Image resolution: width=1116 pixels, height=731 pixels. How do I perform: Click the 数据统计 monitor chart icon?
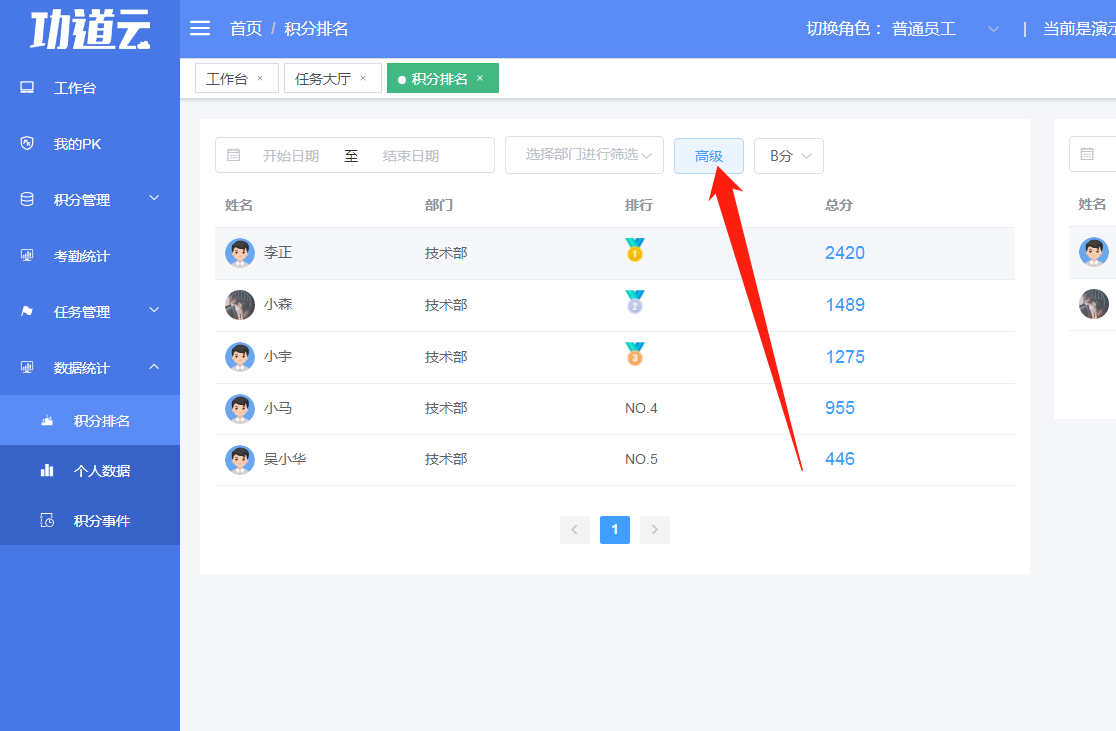click(x=27, y=367)
